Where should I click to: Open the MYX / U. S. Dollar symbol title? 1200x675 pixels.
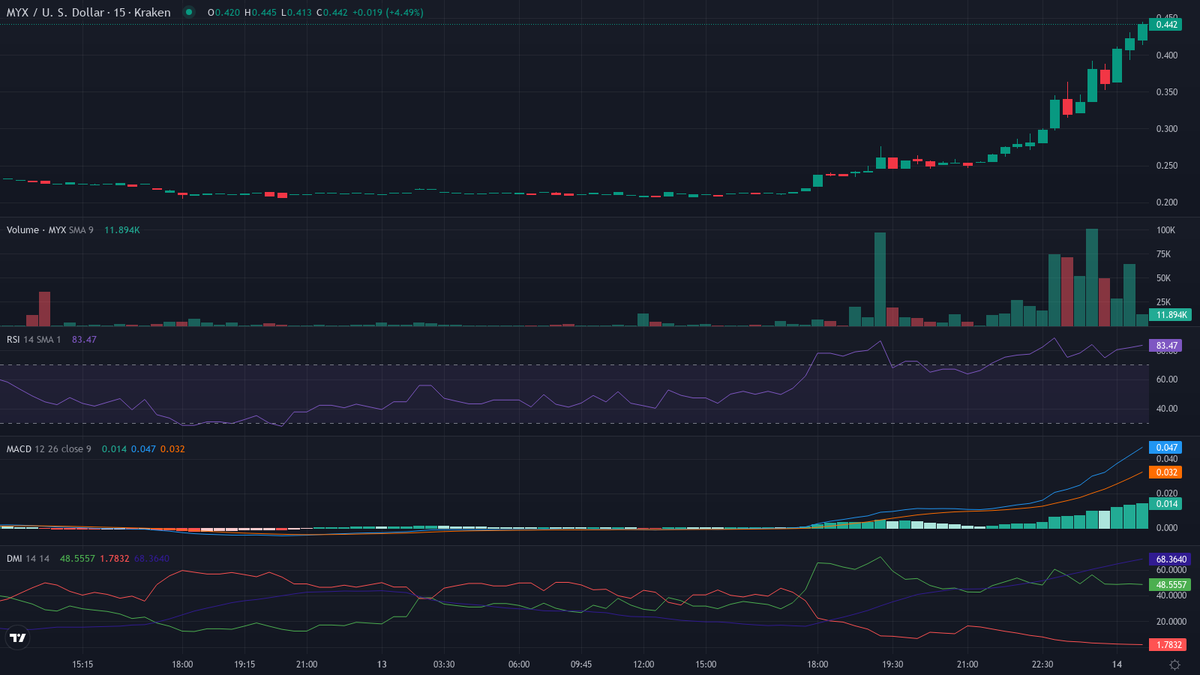point(88,12)
